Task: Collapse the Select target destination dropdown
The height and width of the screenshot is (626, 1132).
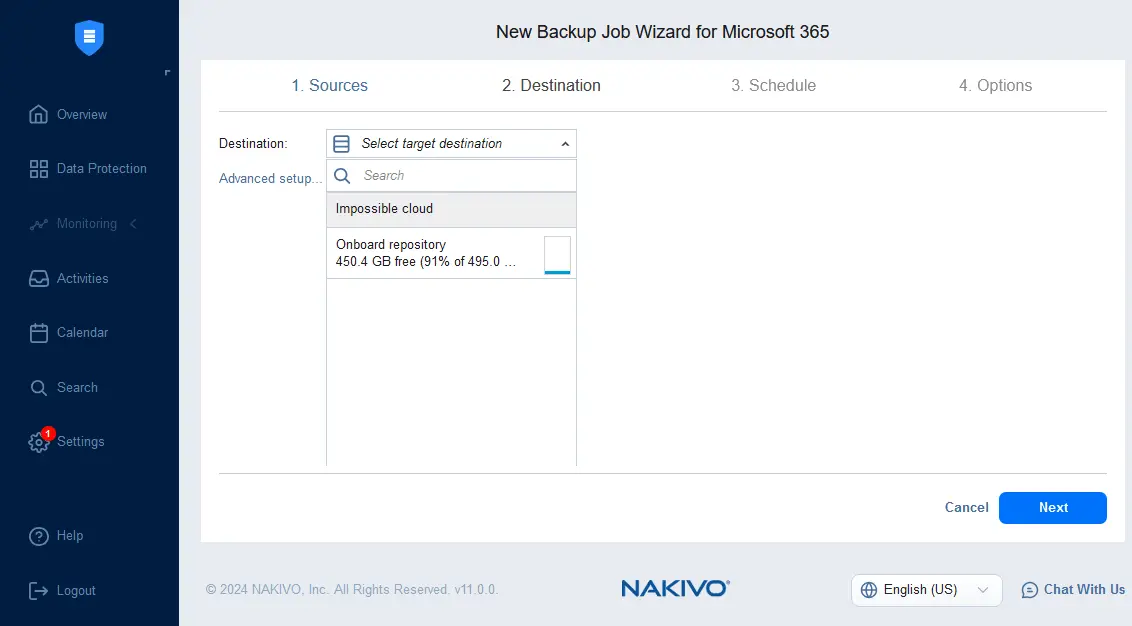Action: pos(565,144)
